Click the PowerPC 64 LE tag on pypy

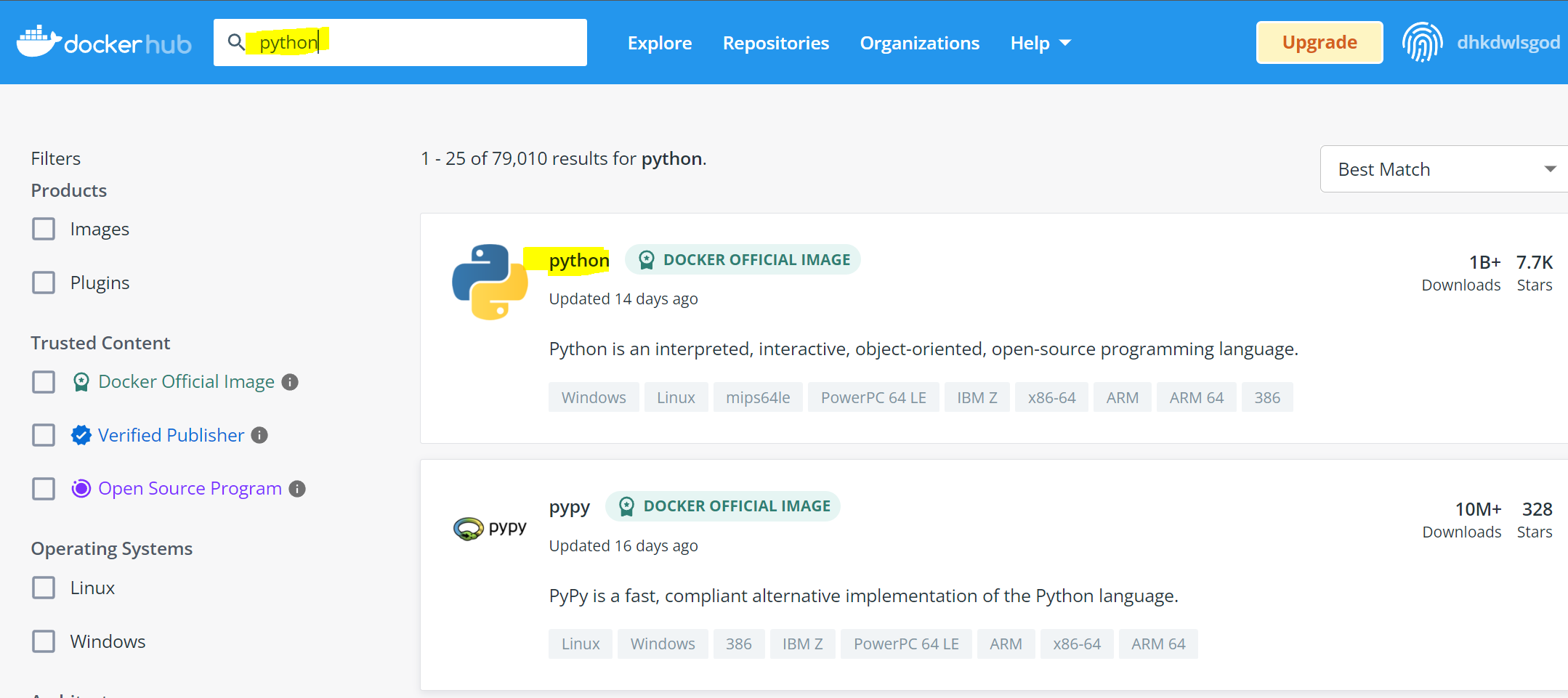(x=906, y=644)
